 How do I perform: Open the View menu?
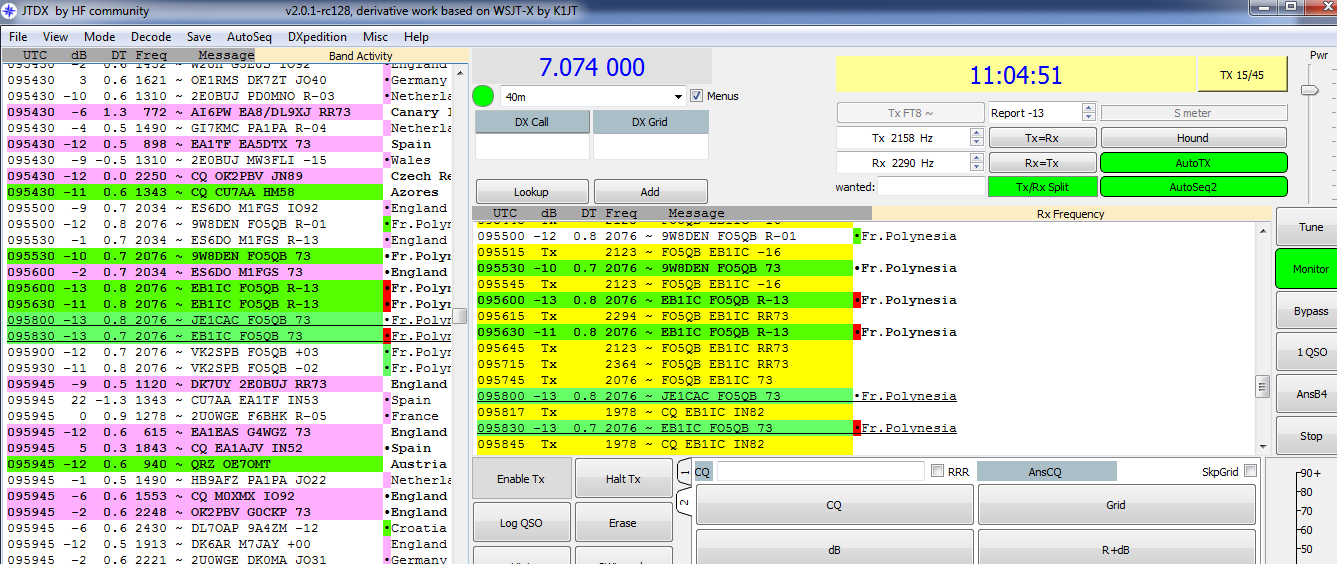[55, 37]
